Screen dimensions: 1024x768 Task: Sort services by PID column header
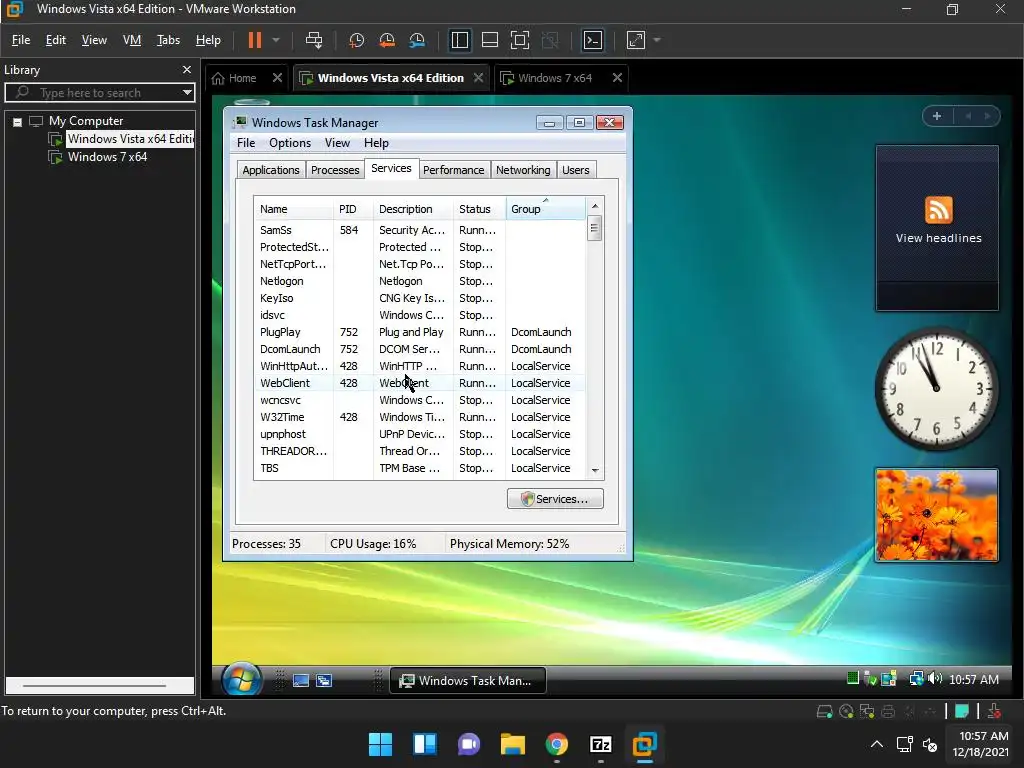click(353, 210)
